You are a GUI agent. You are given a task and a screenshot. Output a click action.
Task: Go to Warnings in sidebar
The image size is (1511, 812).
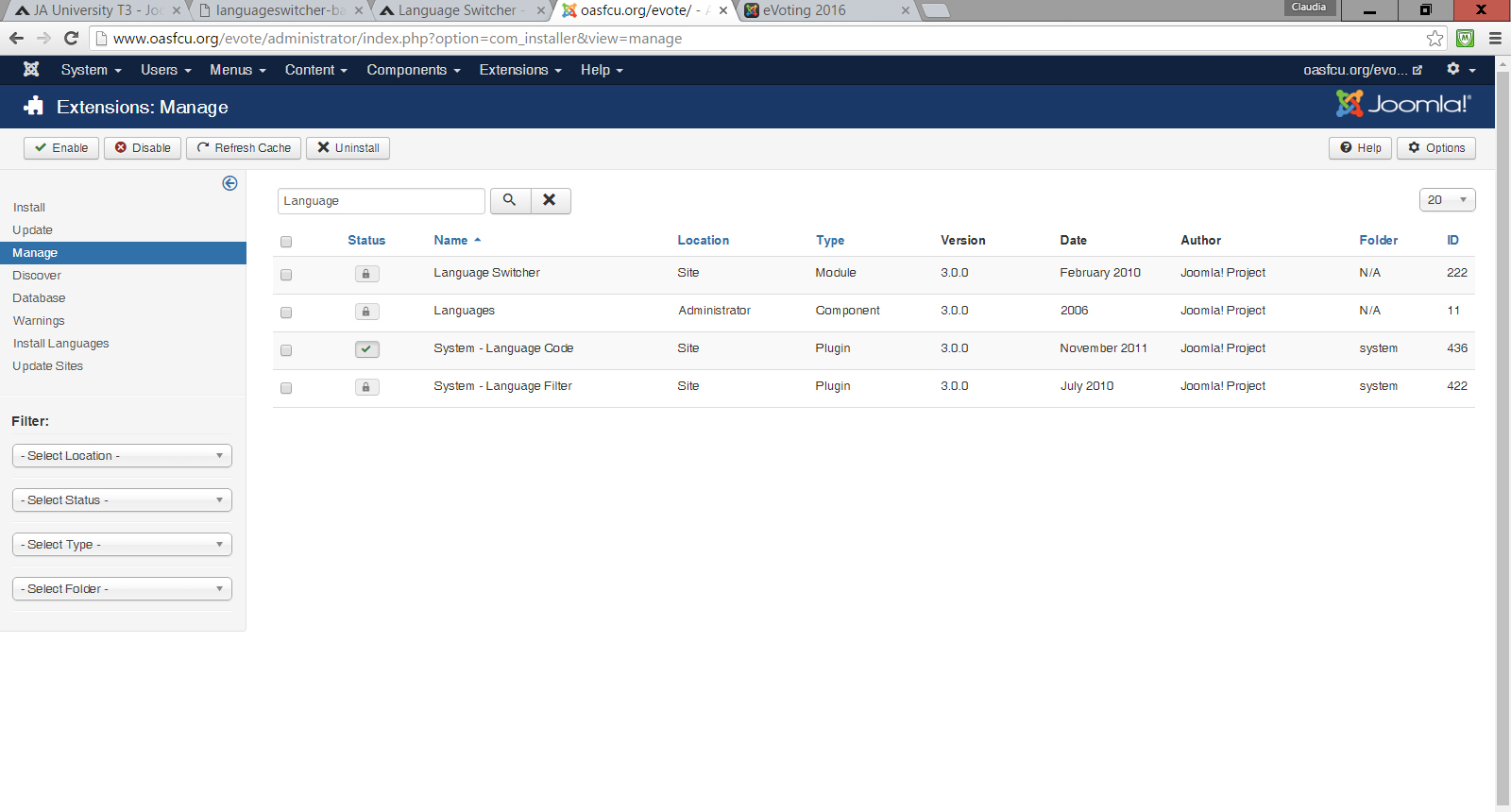[39, 321]
